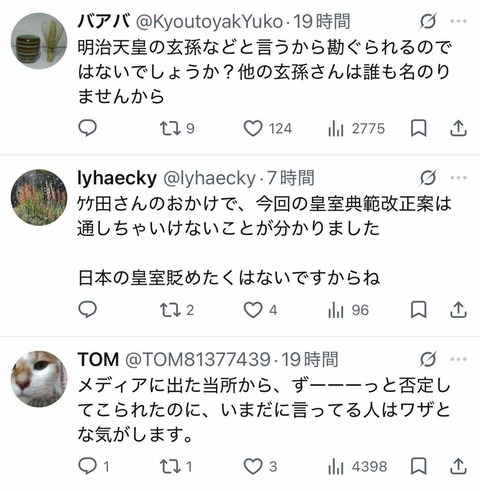Tap the Grok icon on lyhaecky's tweet
The width and height of the screenshot is (480, 491).
tap(428, 177)
